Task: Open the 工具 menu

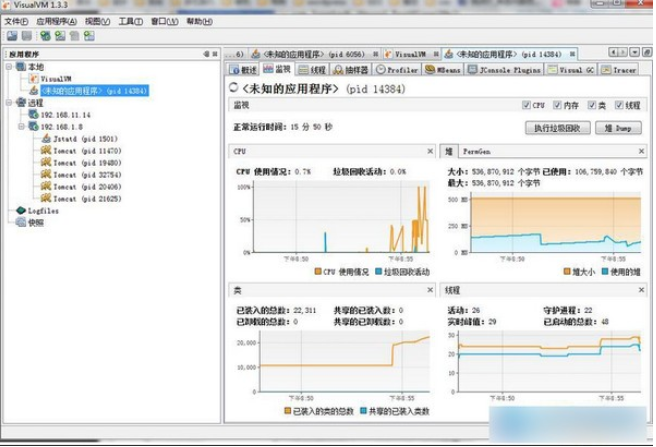Action: (131, 21)
